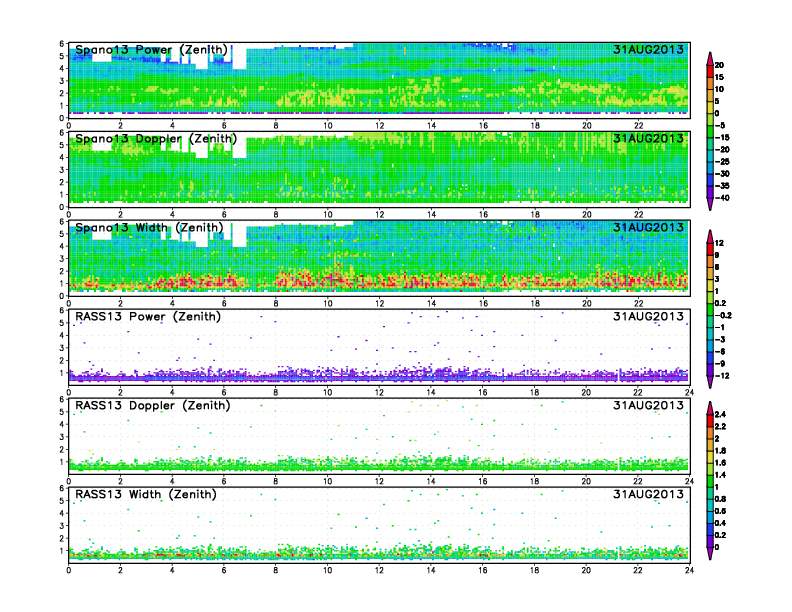Click the '20' label on top colorbar
The height and width of the screenshot is (612, 792).
pyautogui.click(x=719, y=65)
